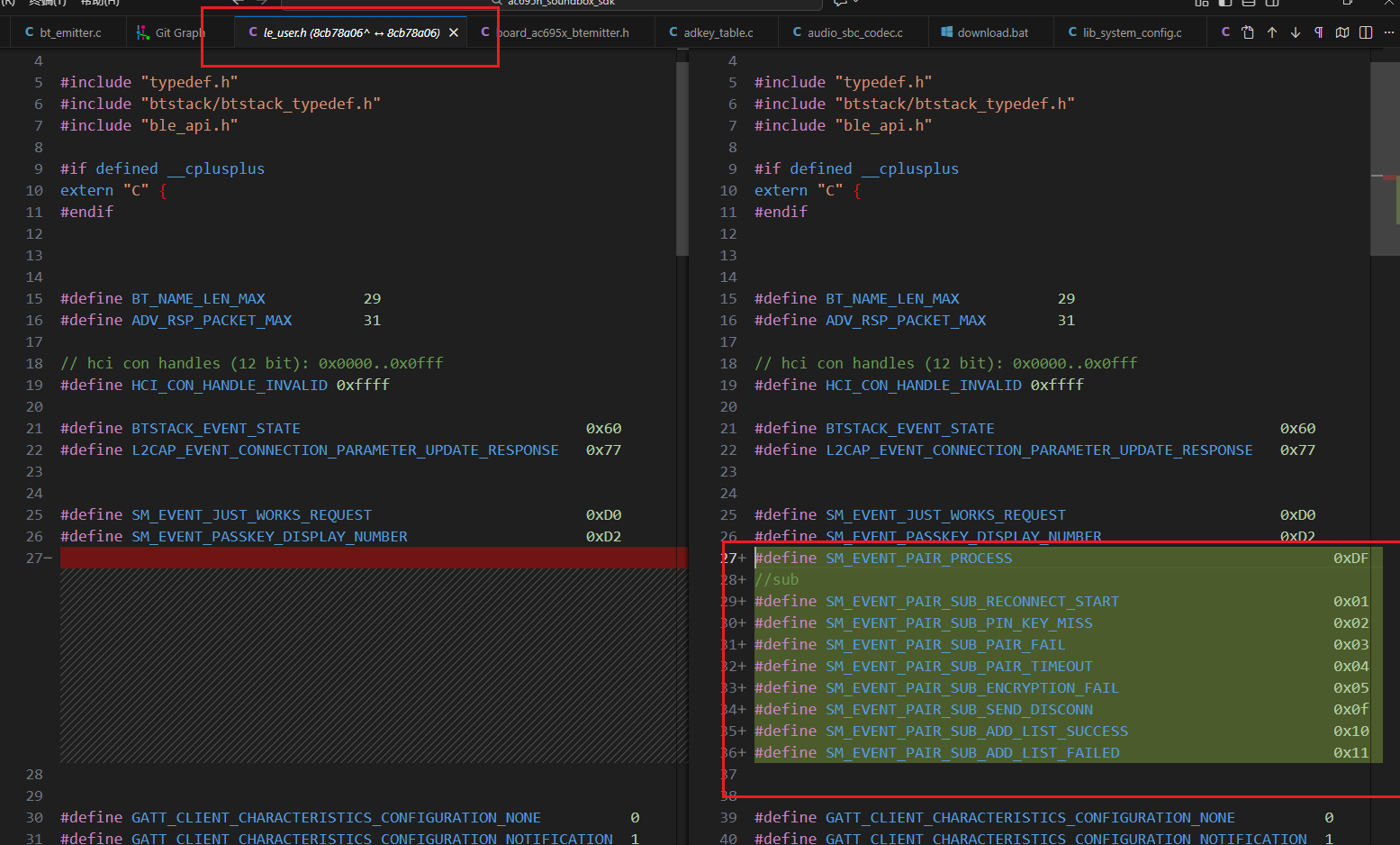This screenshot has height=845, width=1400.
Task: Split the editor to the right
Action: pos(1366,32)
